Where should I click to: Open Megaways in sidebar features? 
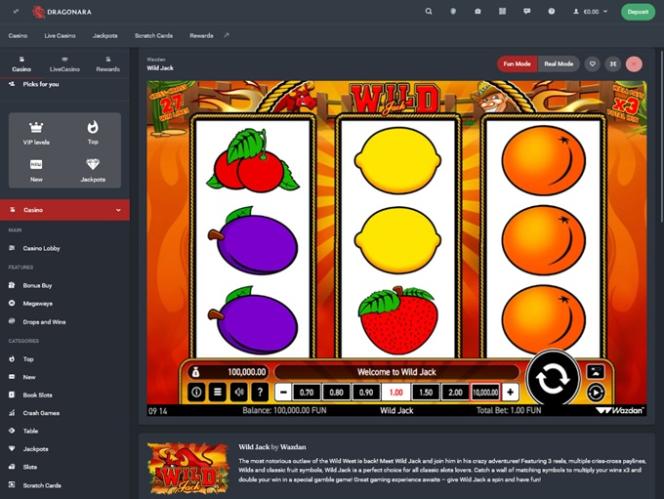point(38,303)
